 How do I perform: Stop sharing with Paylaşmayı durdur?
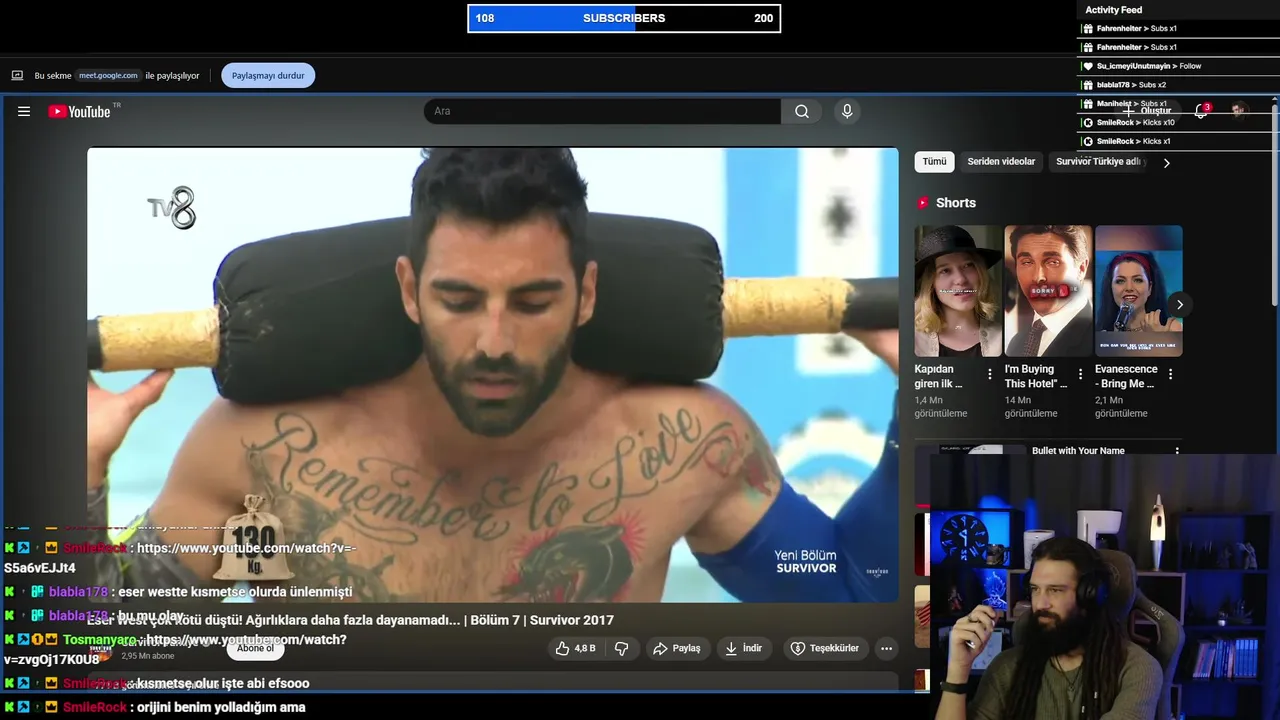pos(268,75)
